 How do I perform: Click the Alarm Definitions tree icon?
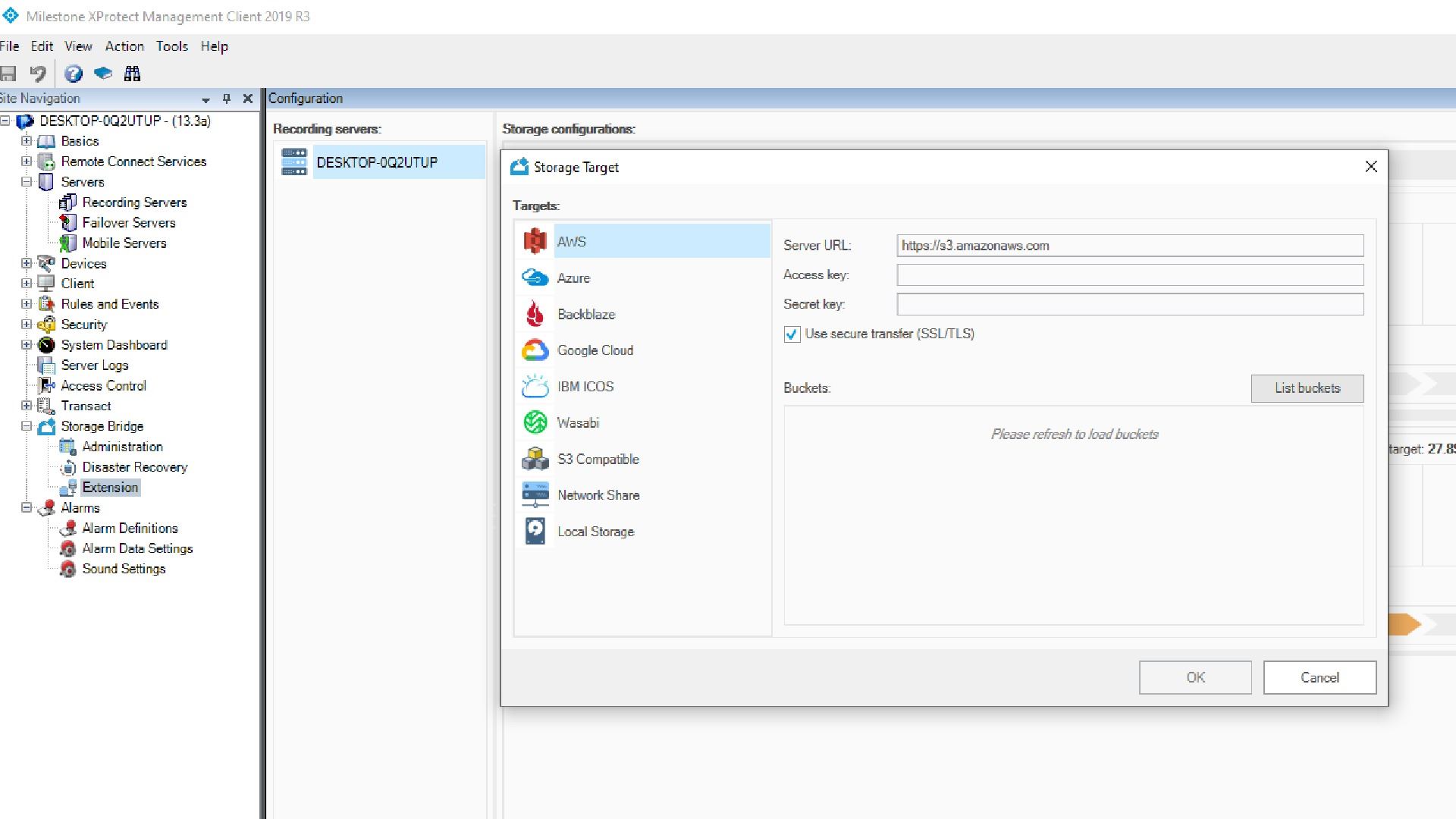[x=67, y=529]
